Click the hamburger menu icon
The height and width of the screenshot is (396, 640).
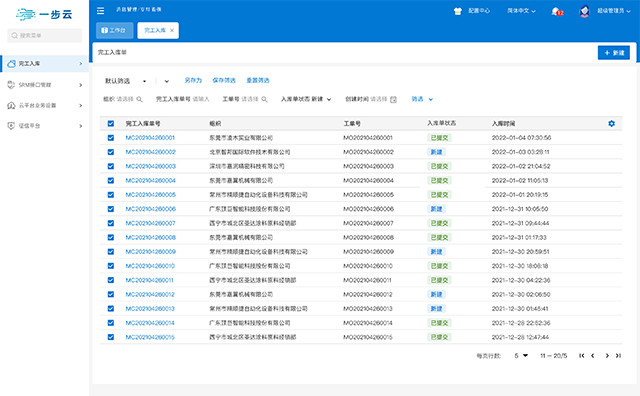pos(100,11)
